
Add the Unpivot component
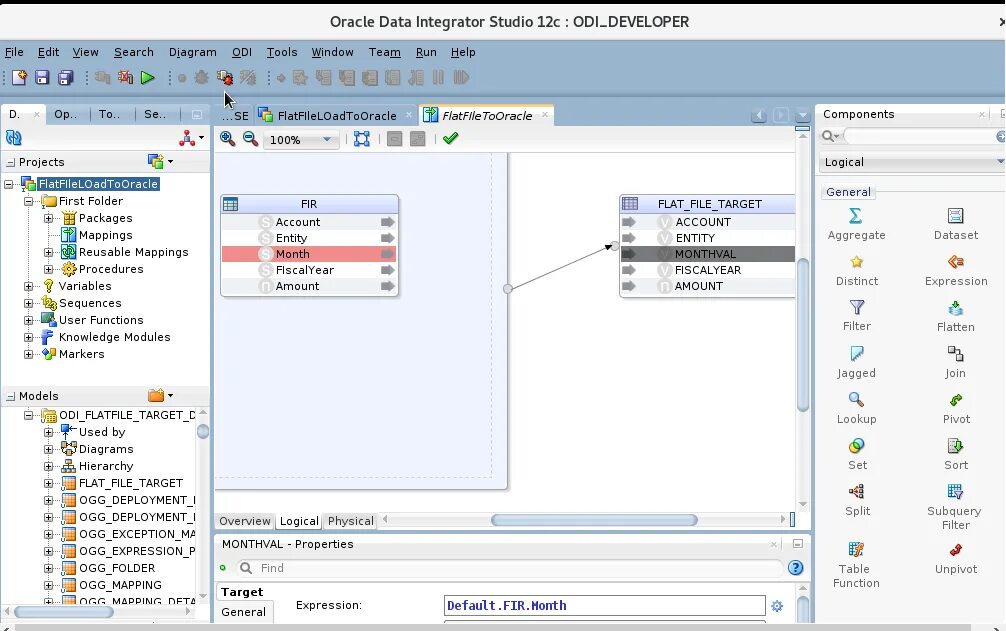pyautogui.click(x=955, y=558)
